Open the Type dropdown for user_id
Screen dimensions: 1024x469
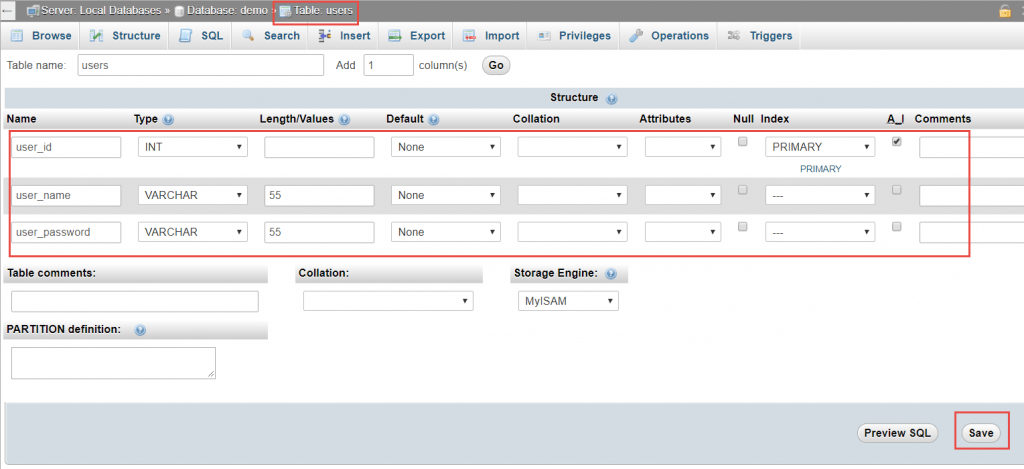coord(192,147)
